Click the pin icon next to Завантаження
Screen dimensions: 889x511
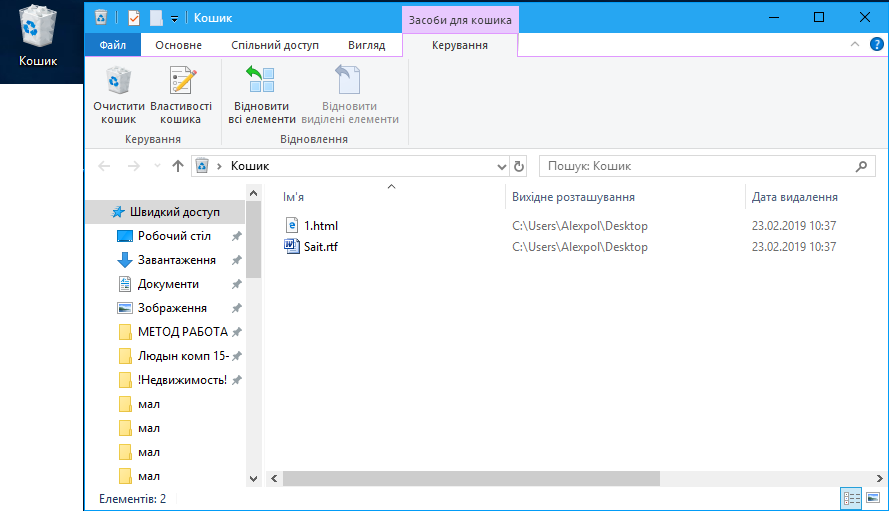(x=237, y=260)
